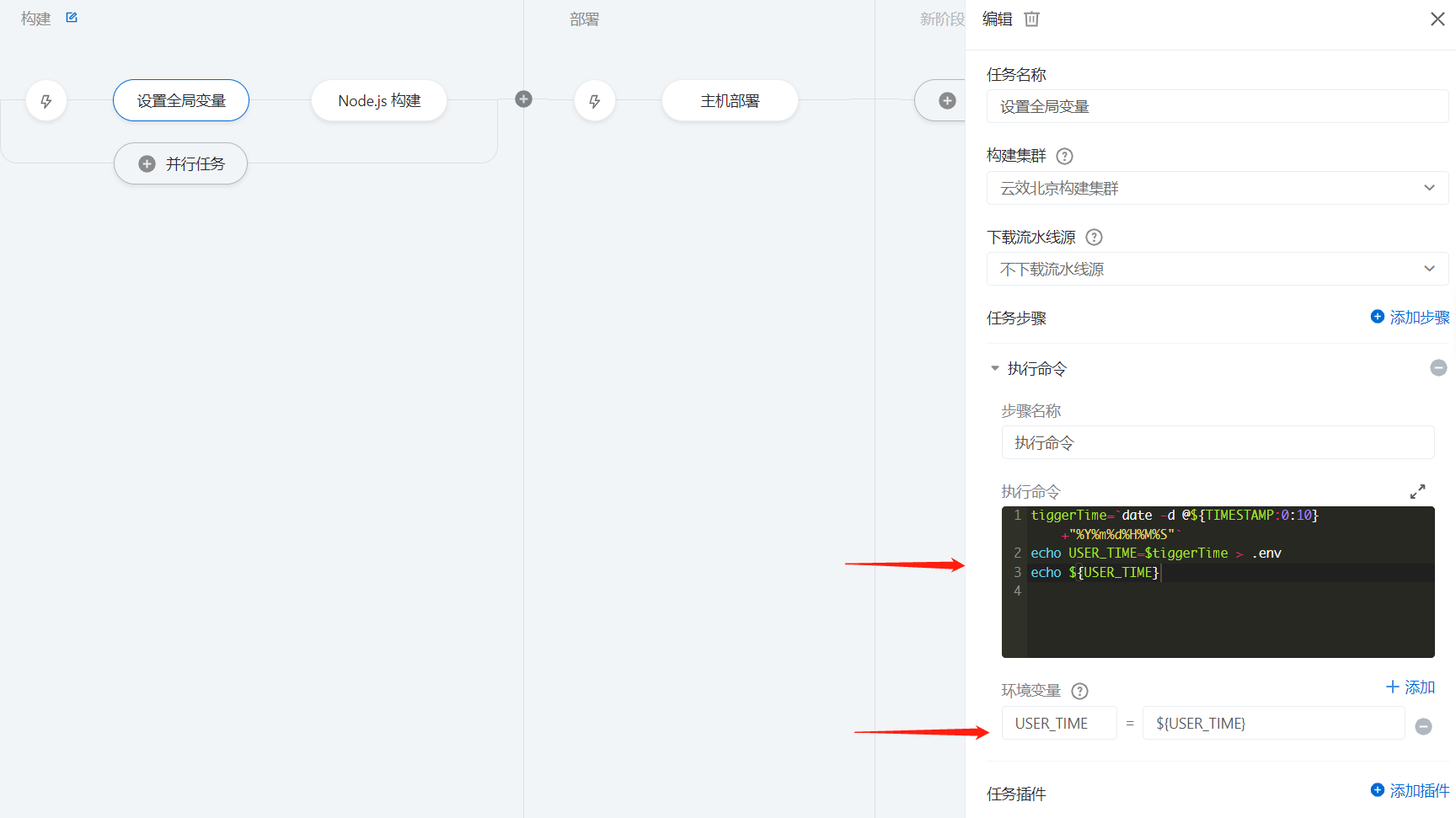The height and width of the screenshot is (818, 1456).
Task: Delete the task via the trash icon
Action: pyautogui.click(x=1031, y=19)
